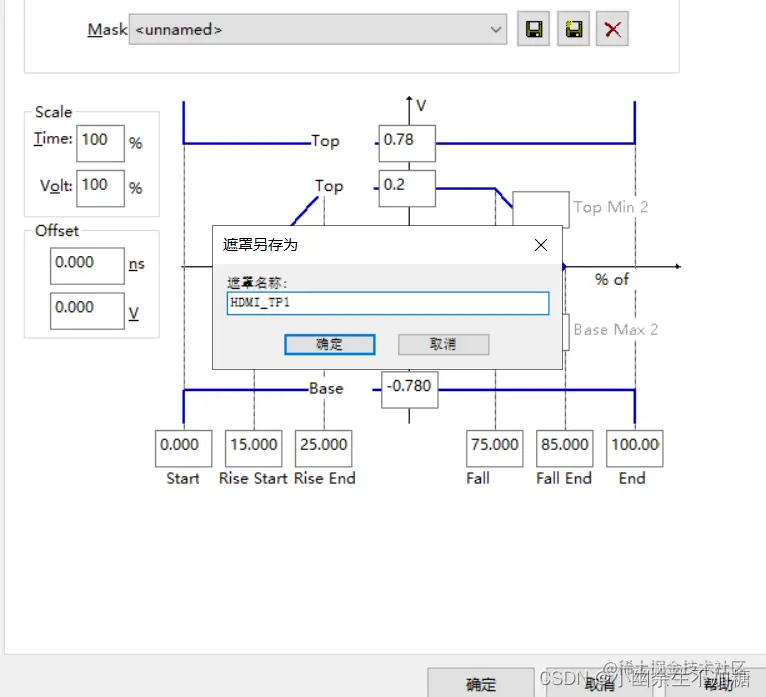The width and height of the screenshot is (766, 697).
Task: Click the Fall End label text
Action: [564, 478]
